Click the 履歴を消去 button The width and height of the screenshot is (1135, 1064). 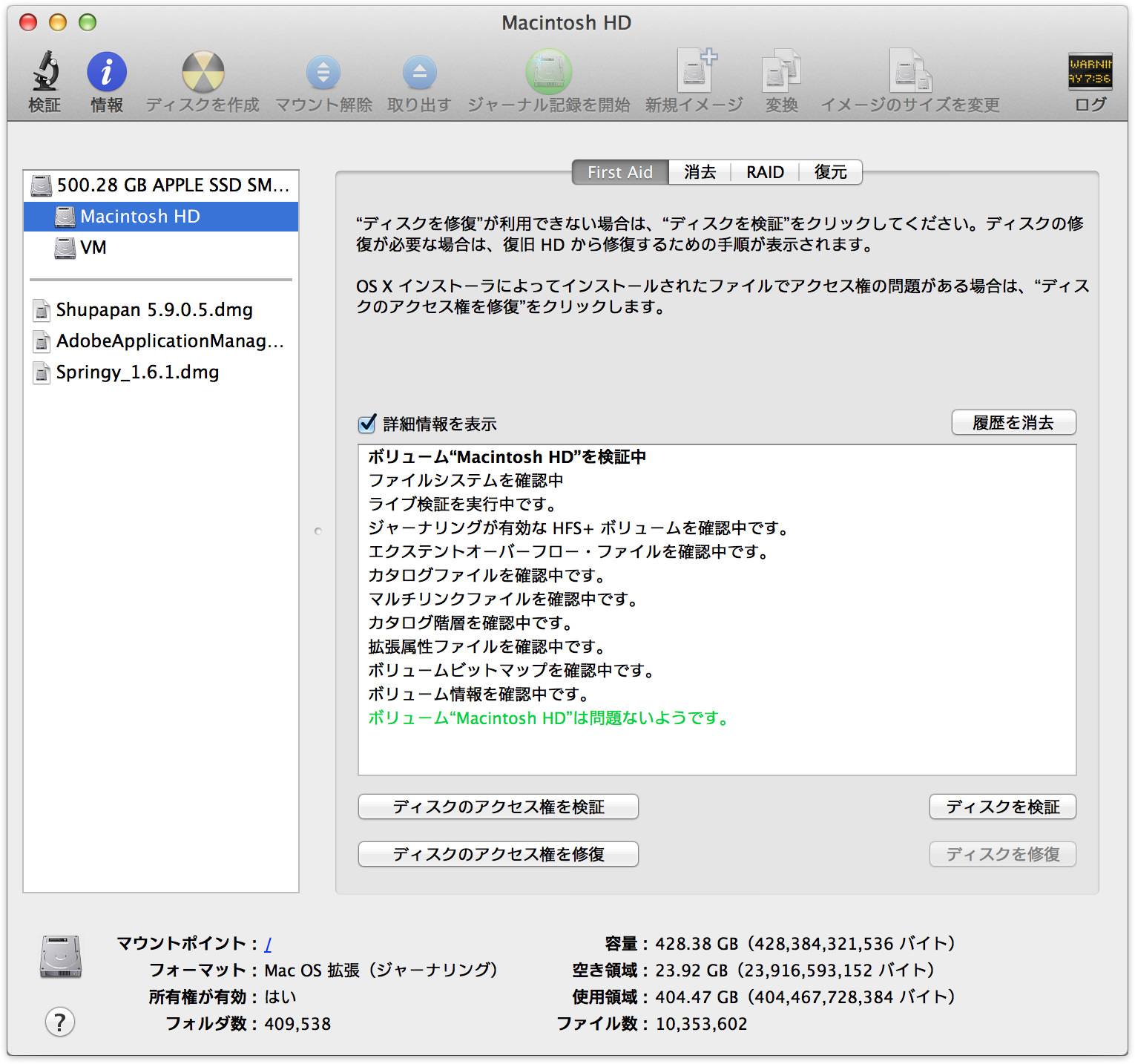(1013, 423)
